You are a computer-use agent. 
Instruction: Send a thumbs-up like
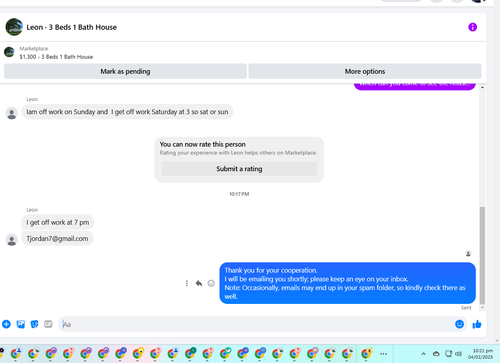click(477, 324)
